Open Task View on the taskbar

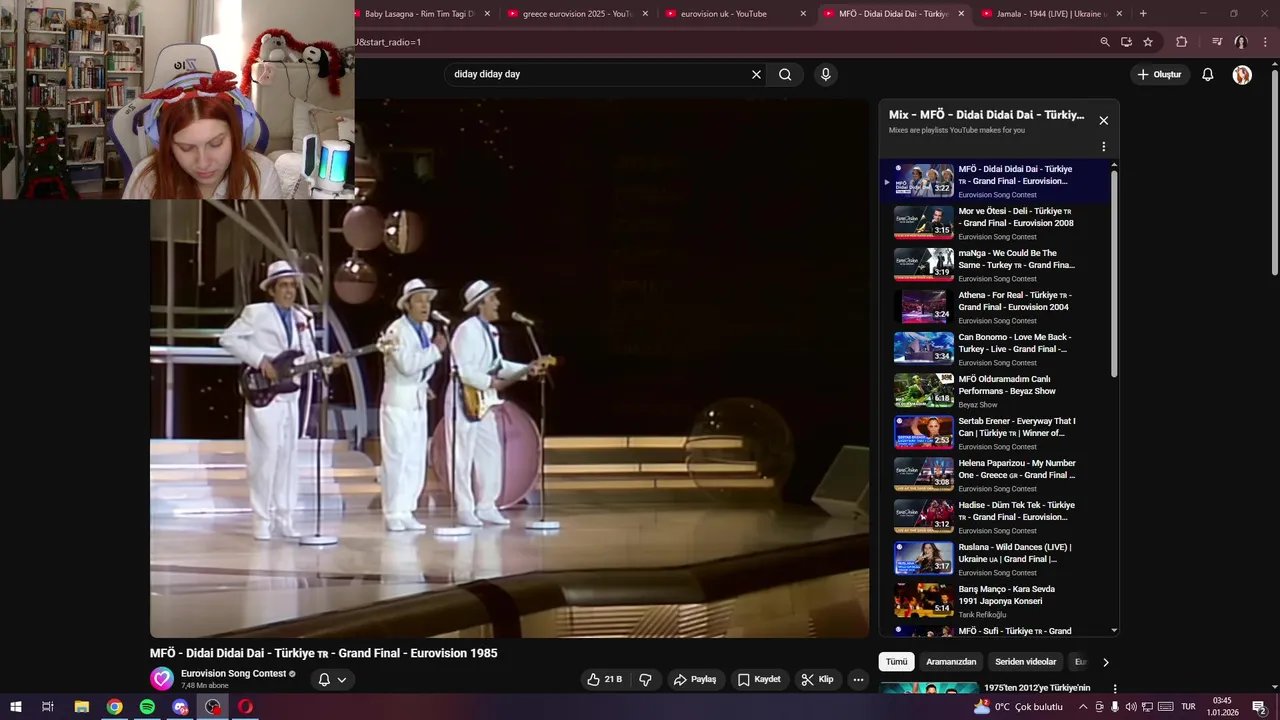click(x=47, y=707)
